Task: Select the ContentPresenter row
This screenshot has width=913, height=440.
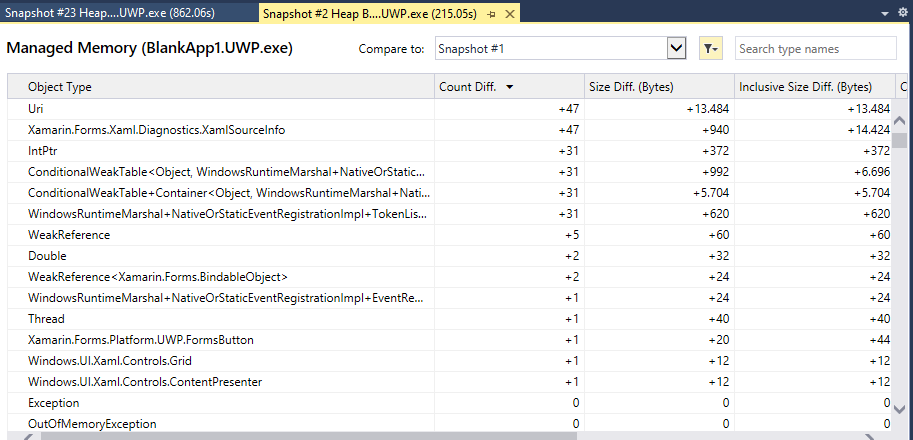Action: [448, 382]
